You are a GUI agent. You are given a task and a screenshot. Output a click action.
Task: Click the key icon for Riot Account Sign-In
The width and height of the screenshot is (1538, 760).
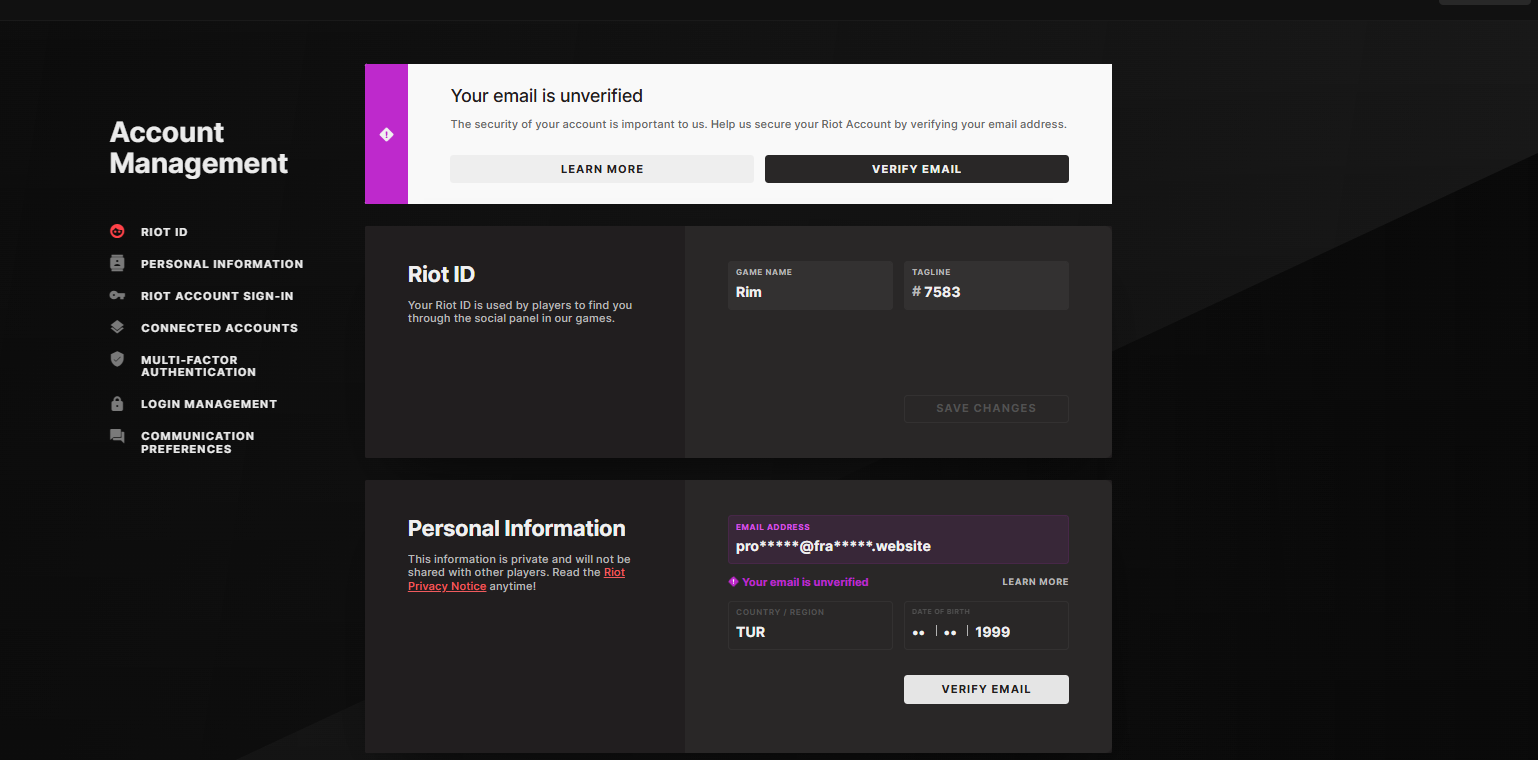point(117,296)
